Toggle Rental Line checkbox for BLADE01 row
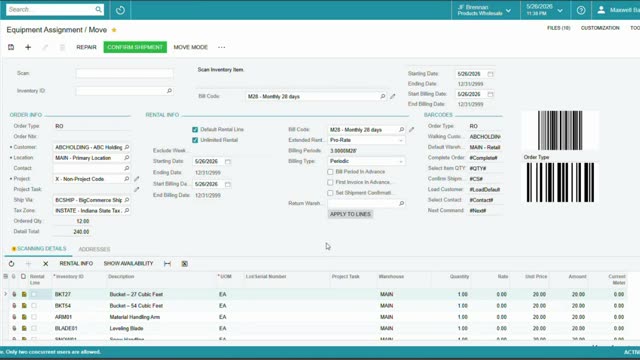The width and height of the screenshot is (640, 360). point(34,328)
